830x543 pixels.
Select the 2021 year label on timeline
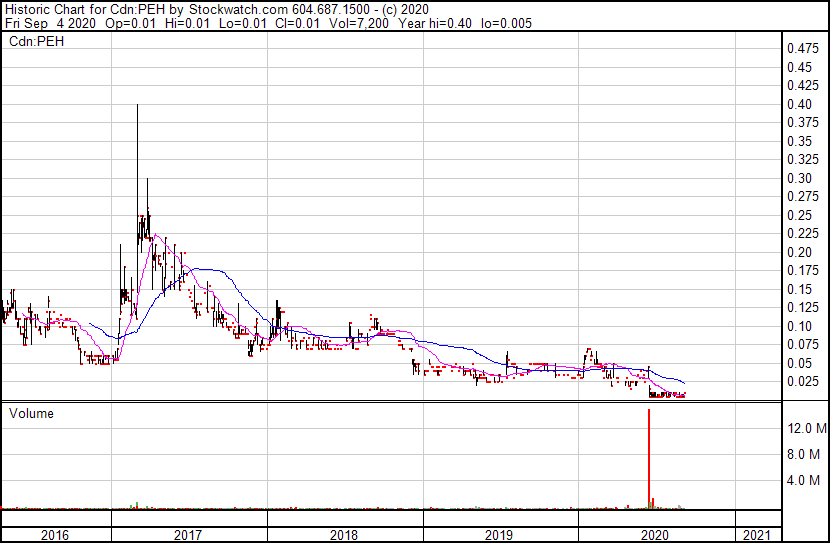[x=757, y=535]
